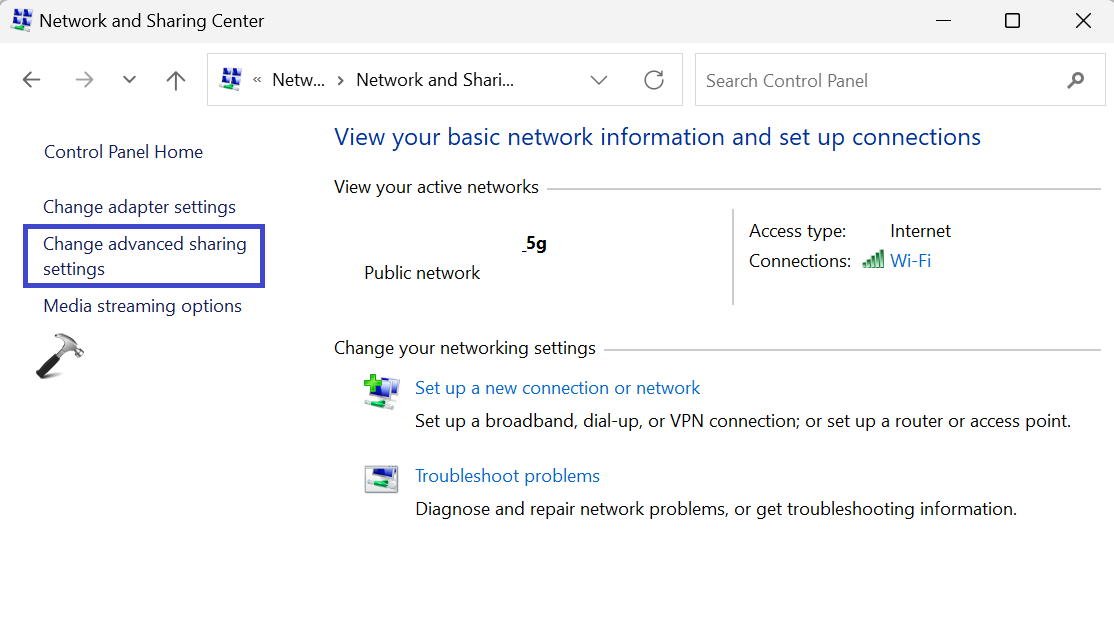Screen dimensions: 1114x637
Task: Open the recent locations dropdown chevron
Action: coord(129,81)
